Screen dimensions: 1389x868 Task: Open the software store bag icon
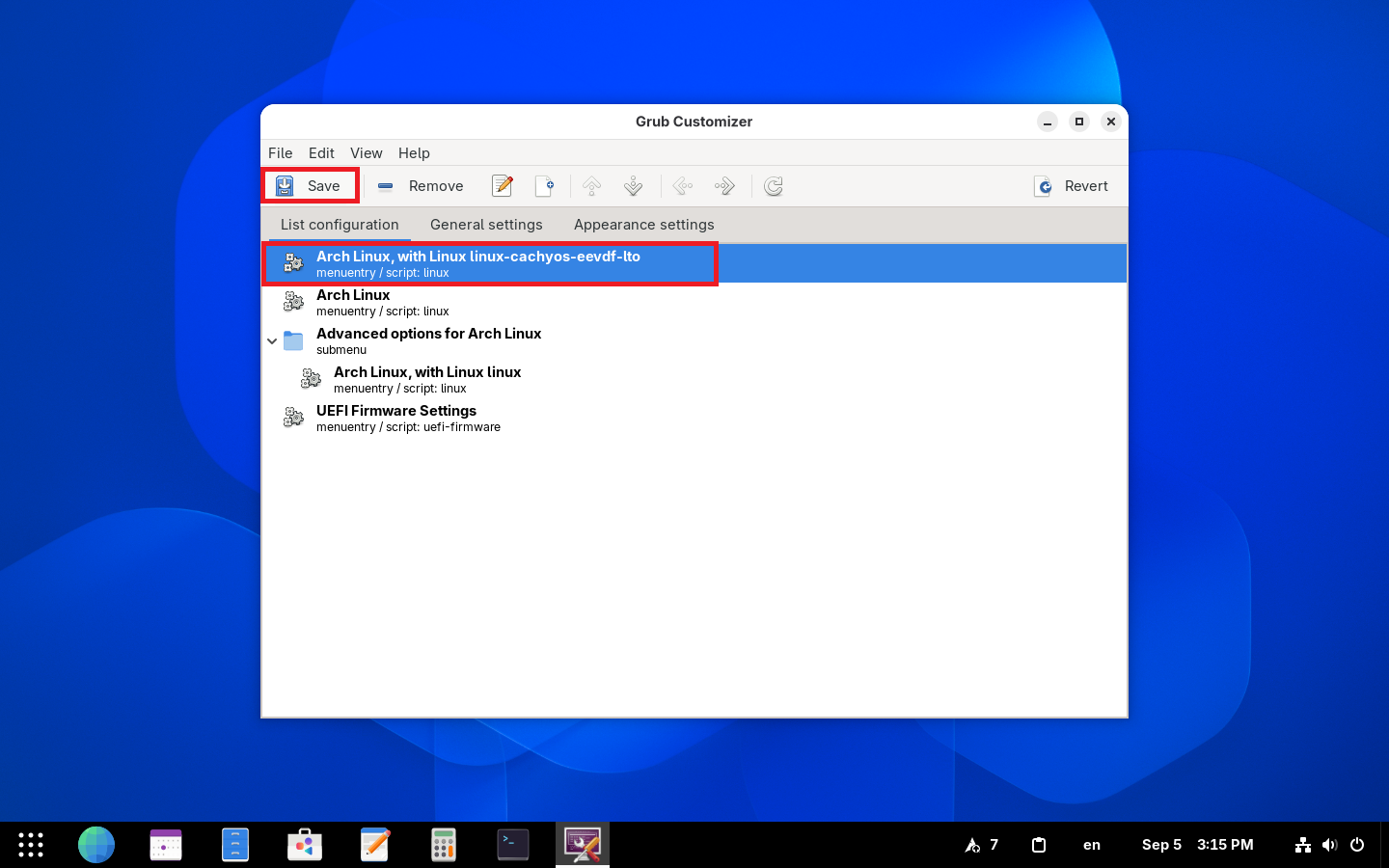tap(305, 845)
